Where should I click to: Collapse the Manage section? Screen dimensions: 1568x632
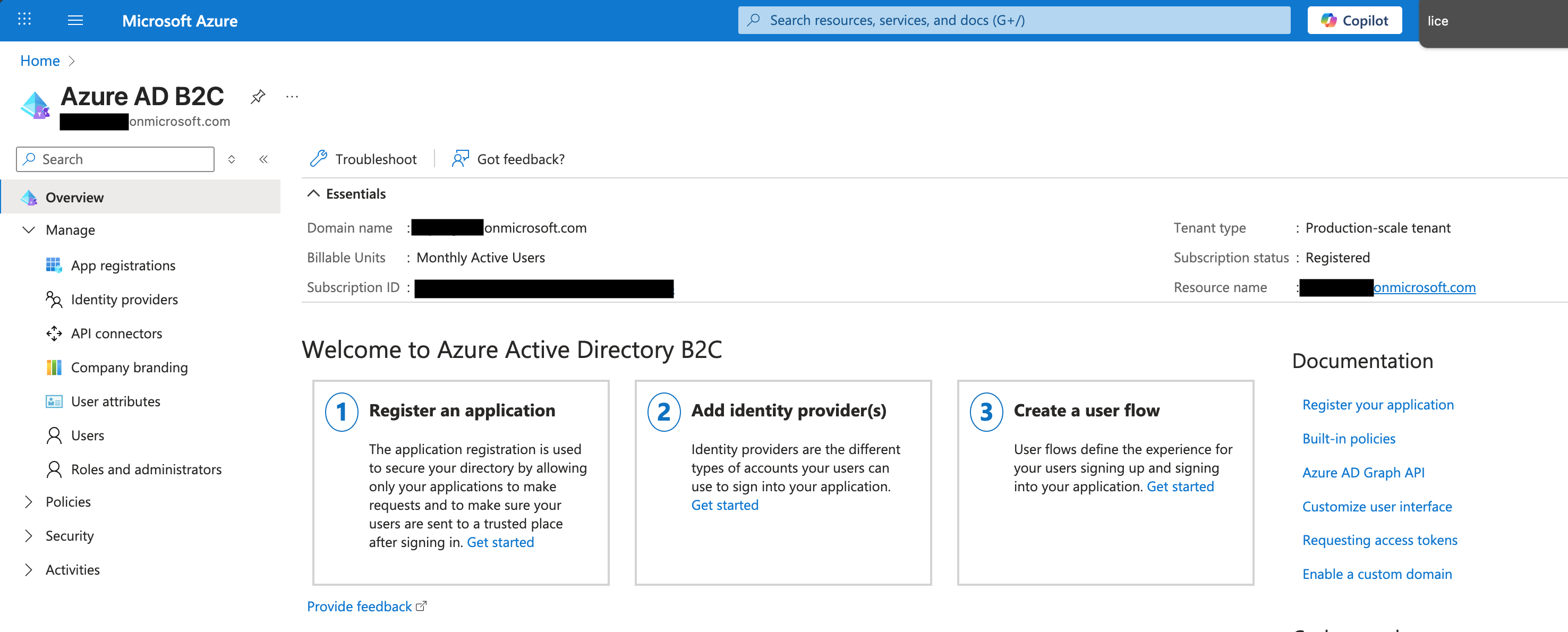[29, 230]
